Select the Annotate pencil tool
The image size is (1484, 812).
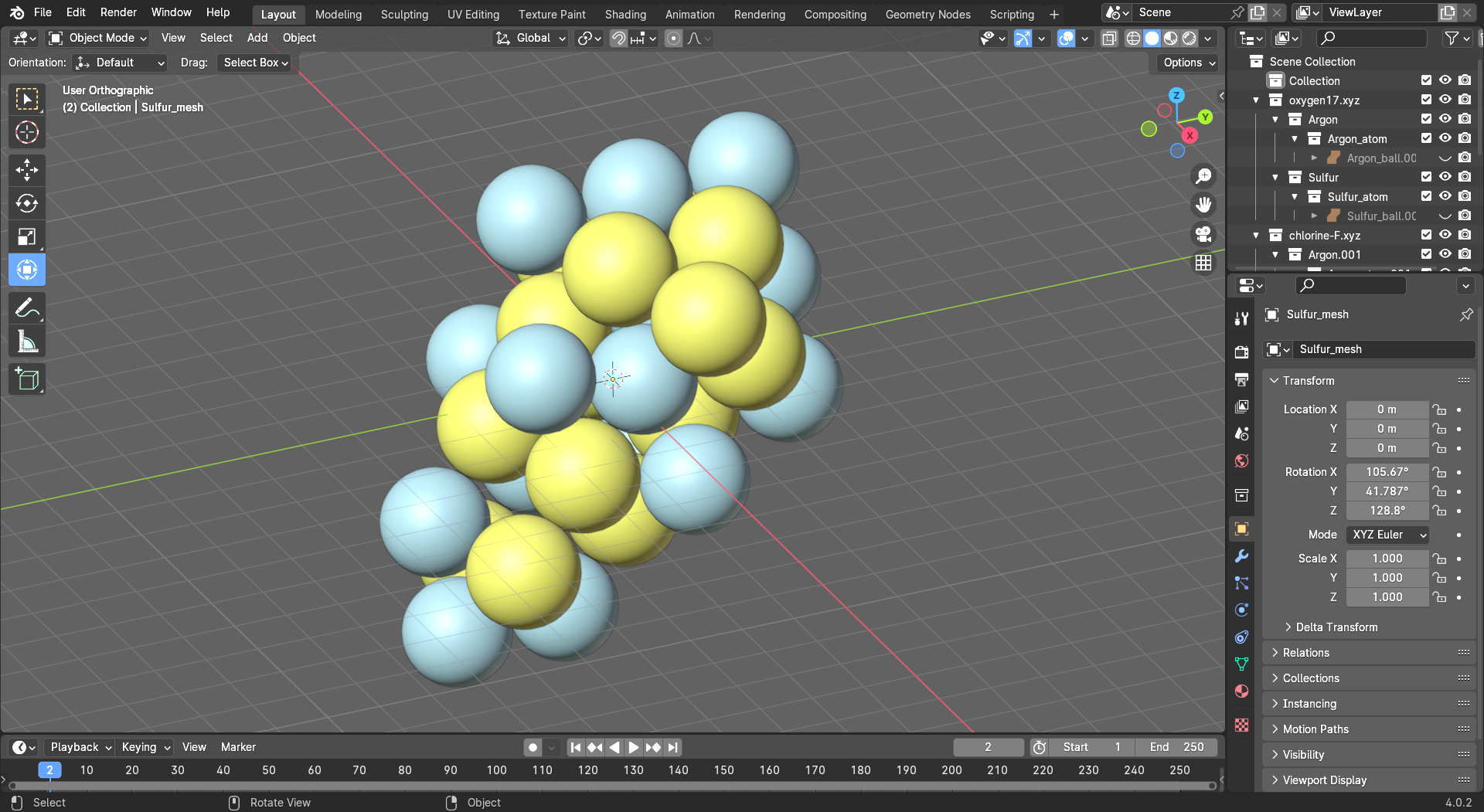(27, 308)
